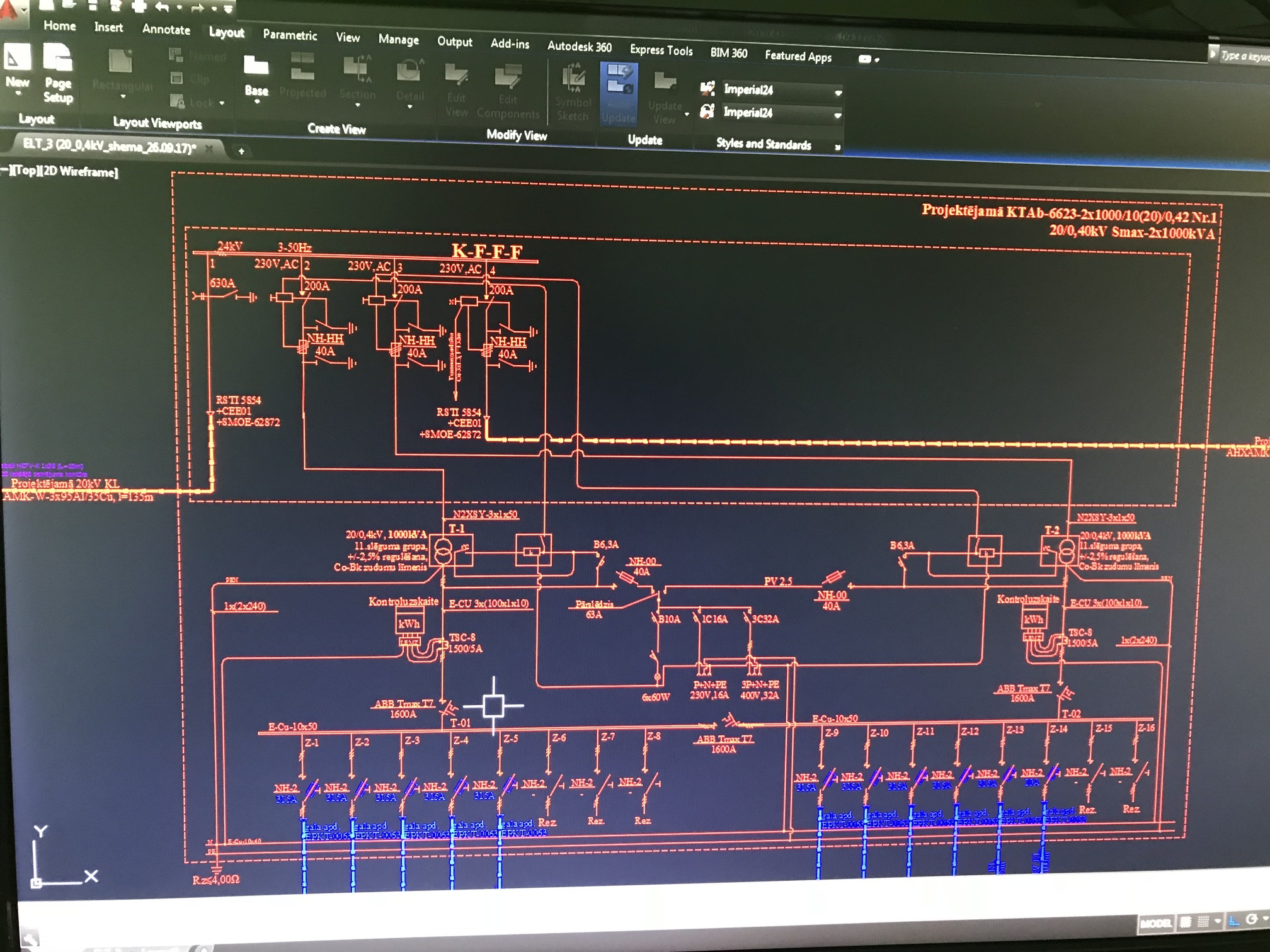
Task: Switch to the Insert ribbon tab
Action: point(108,27)
